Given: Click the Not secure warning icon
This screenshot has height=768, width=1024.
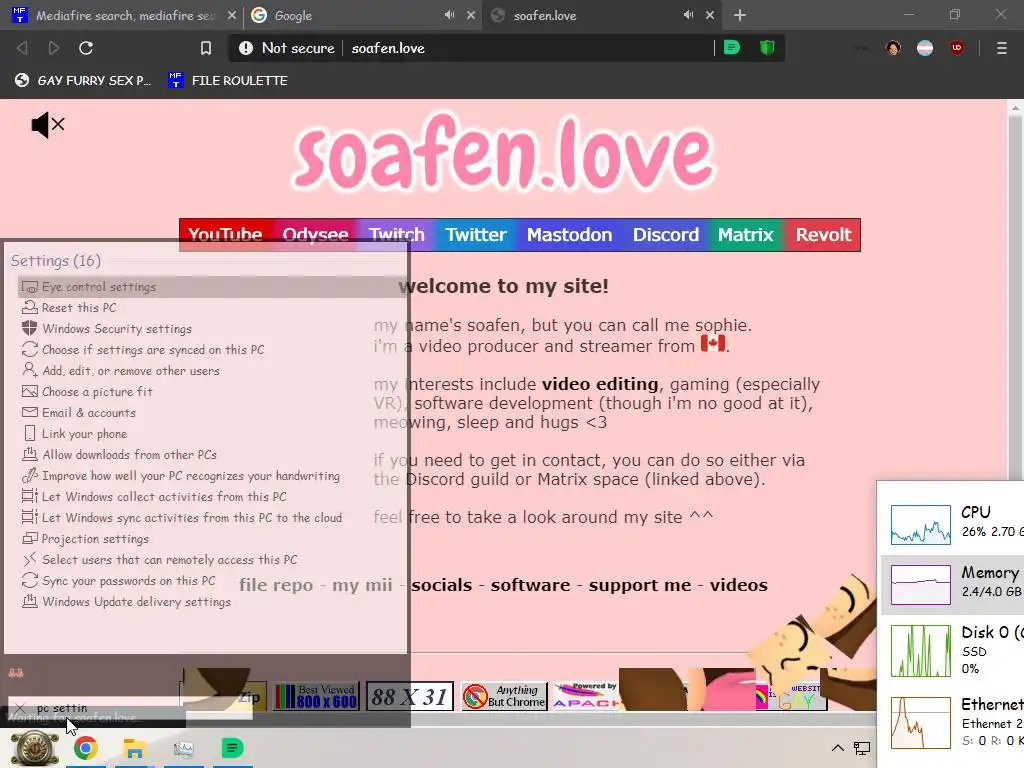Looking at the screenshot, I should coord(246,48).
